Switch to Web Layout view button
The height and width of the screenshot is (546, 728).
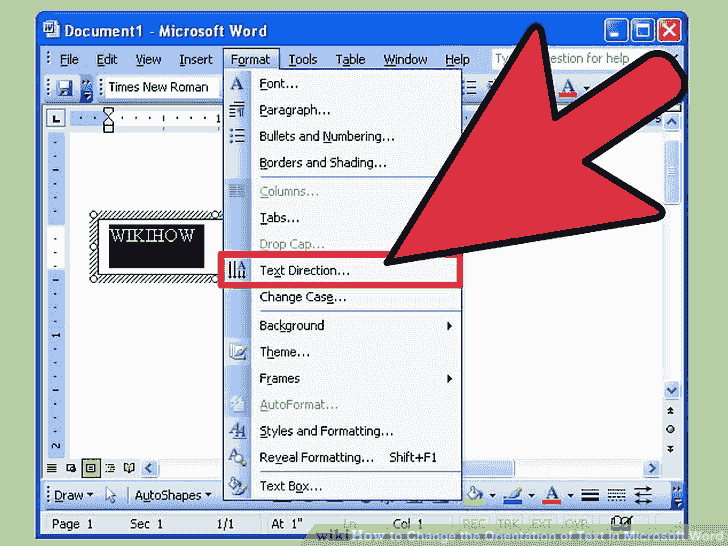click(71, 468)
